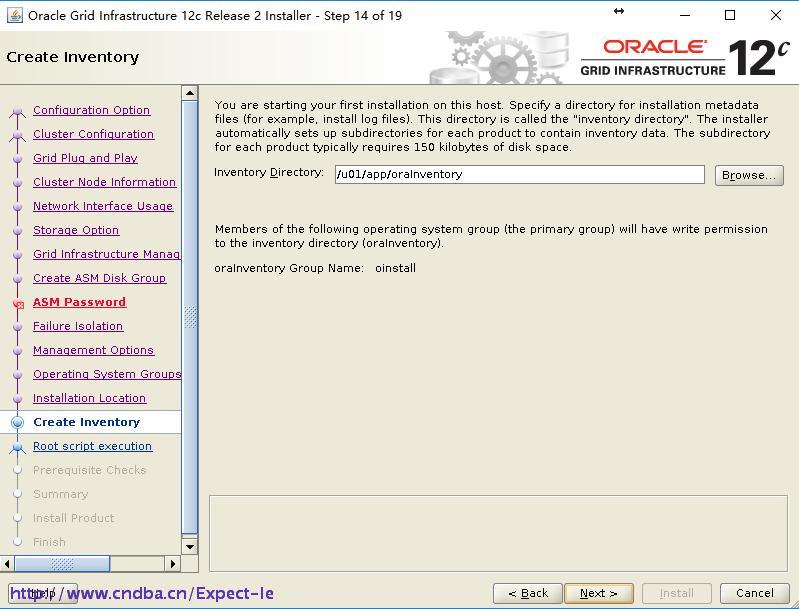The width and height of the screenshot is (799, 609).
Task: Click the step list scroll up arrow
Action: pos(190,93)
